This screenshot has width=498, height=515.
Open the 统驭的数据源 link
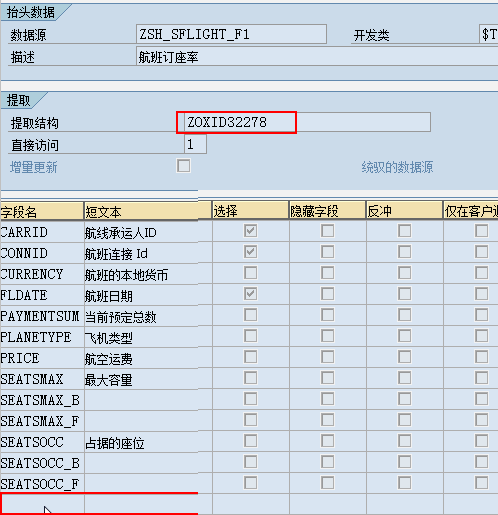click(397, 167)
